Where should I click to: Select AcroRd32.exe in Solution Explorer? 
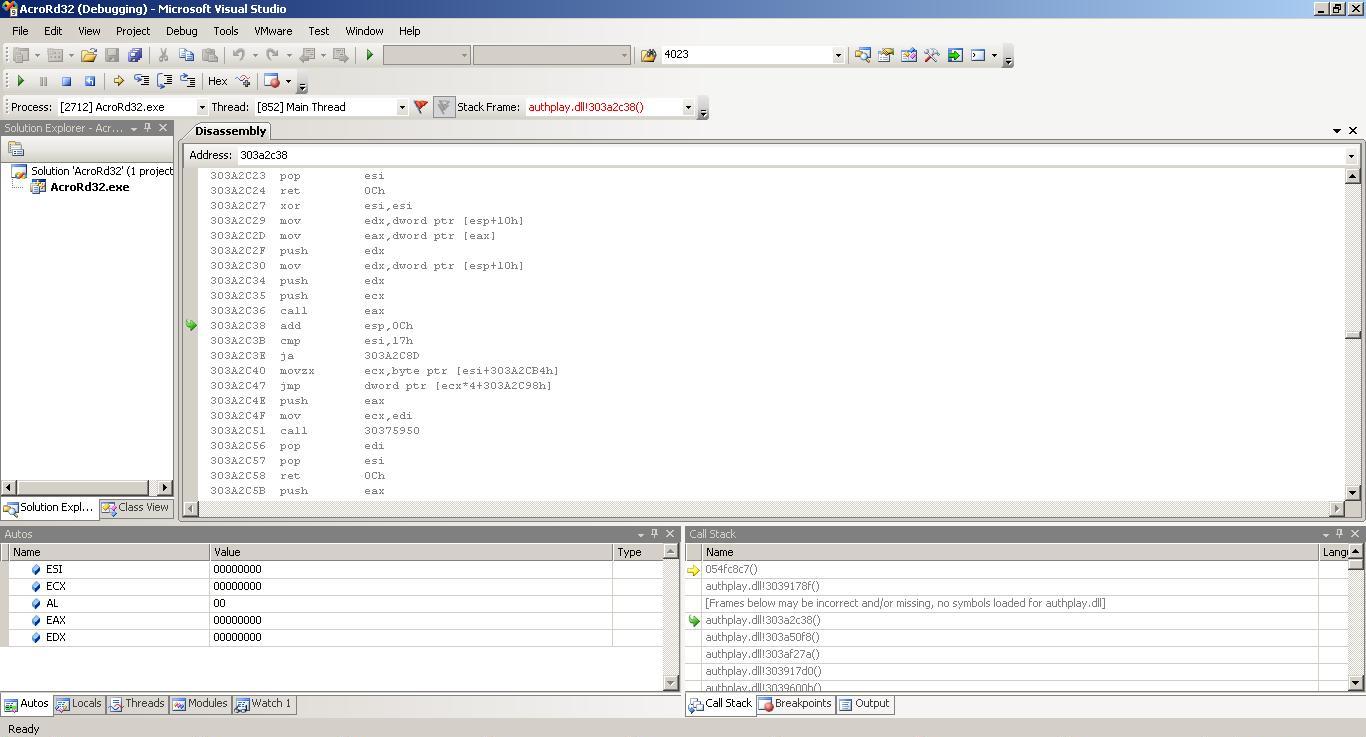[x=89, y=187]
